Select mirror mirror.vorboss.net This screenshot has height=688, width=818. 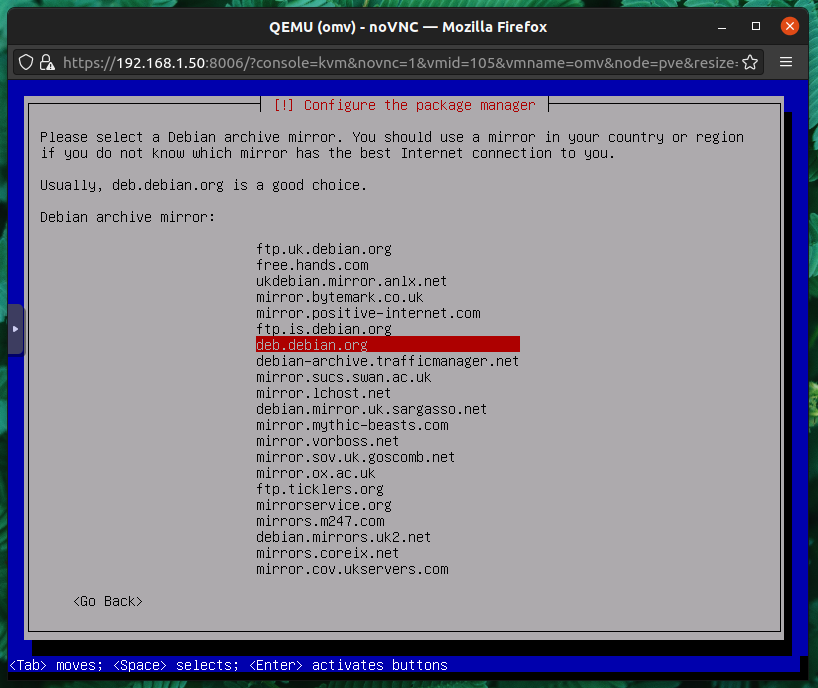tap(328, 441)
